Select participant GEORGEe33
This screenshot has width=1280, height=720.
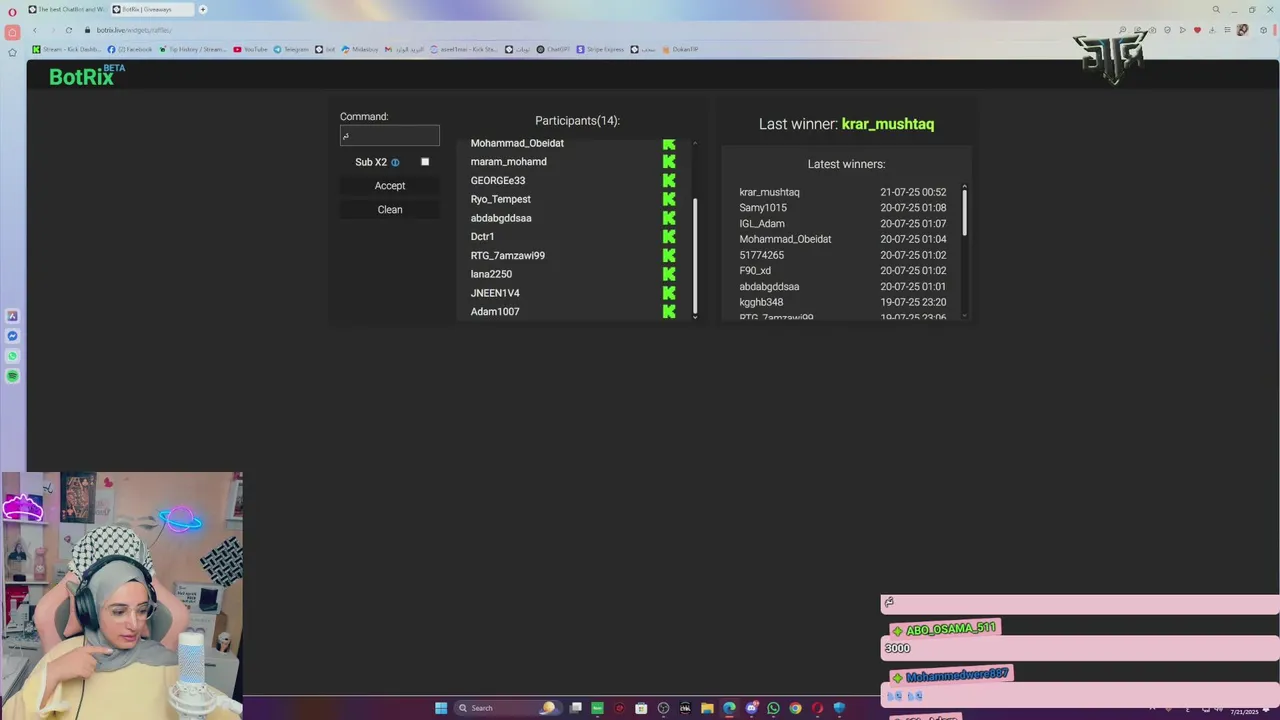click(498, 180)
